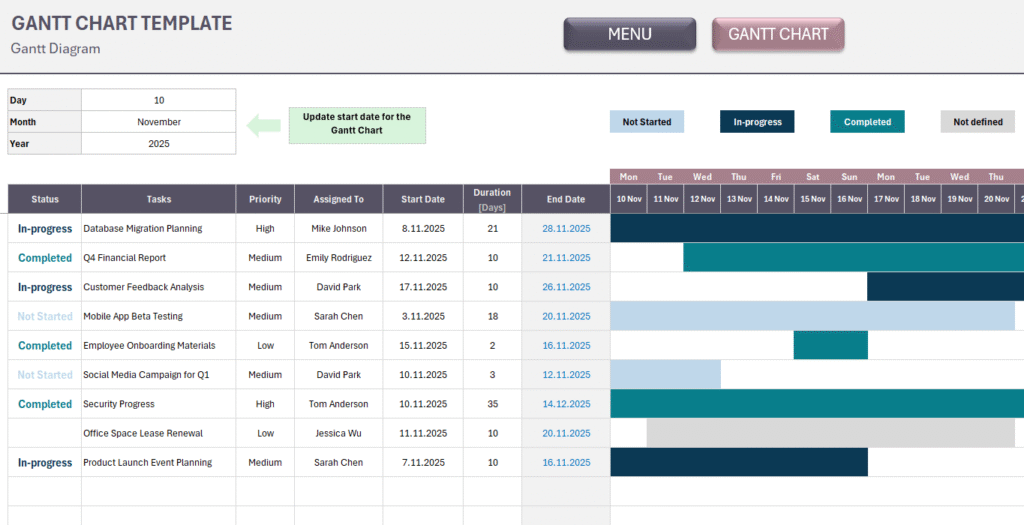Click the 10 Nov date header

tap(629, 199)
